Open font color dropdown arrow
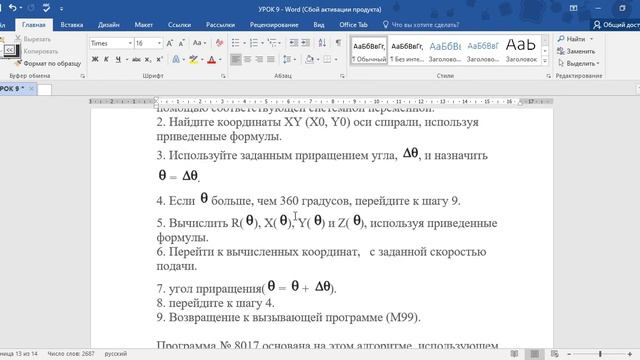 tap(220, 60)
